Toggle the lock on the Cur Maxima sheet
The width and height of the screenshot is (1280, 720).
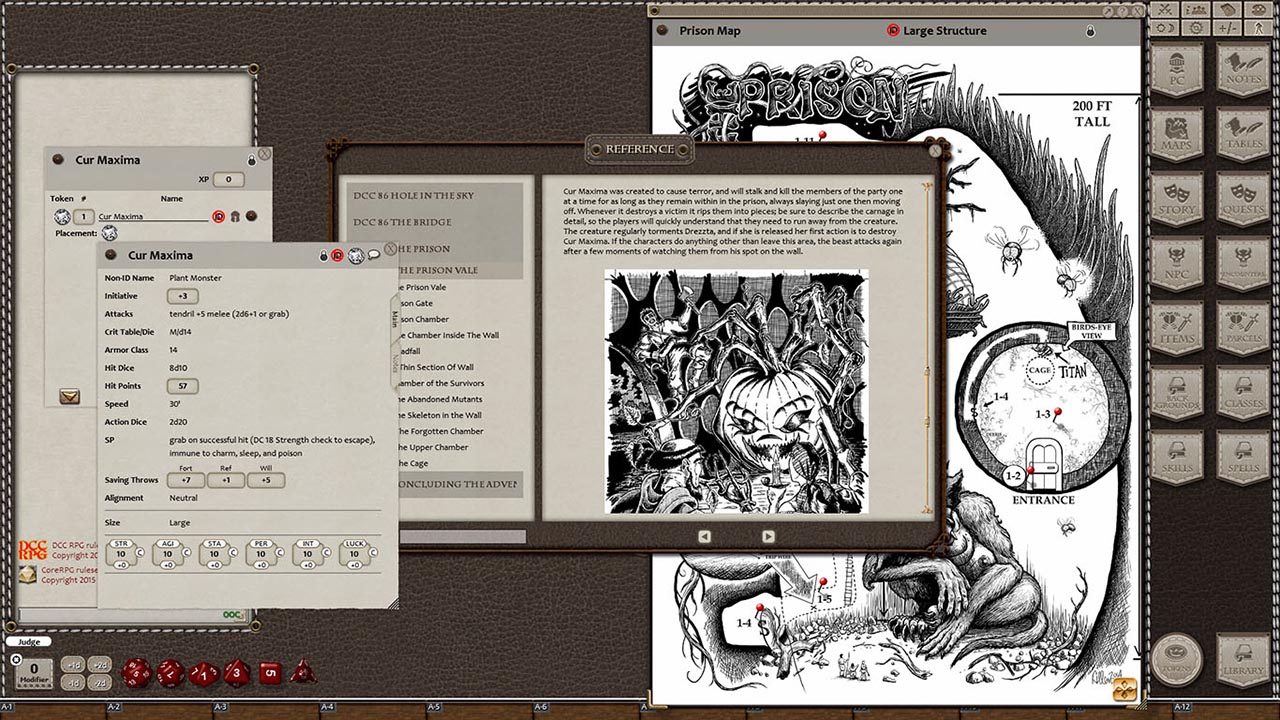(324, 255)
